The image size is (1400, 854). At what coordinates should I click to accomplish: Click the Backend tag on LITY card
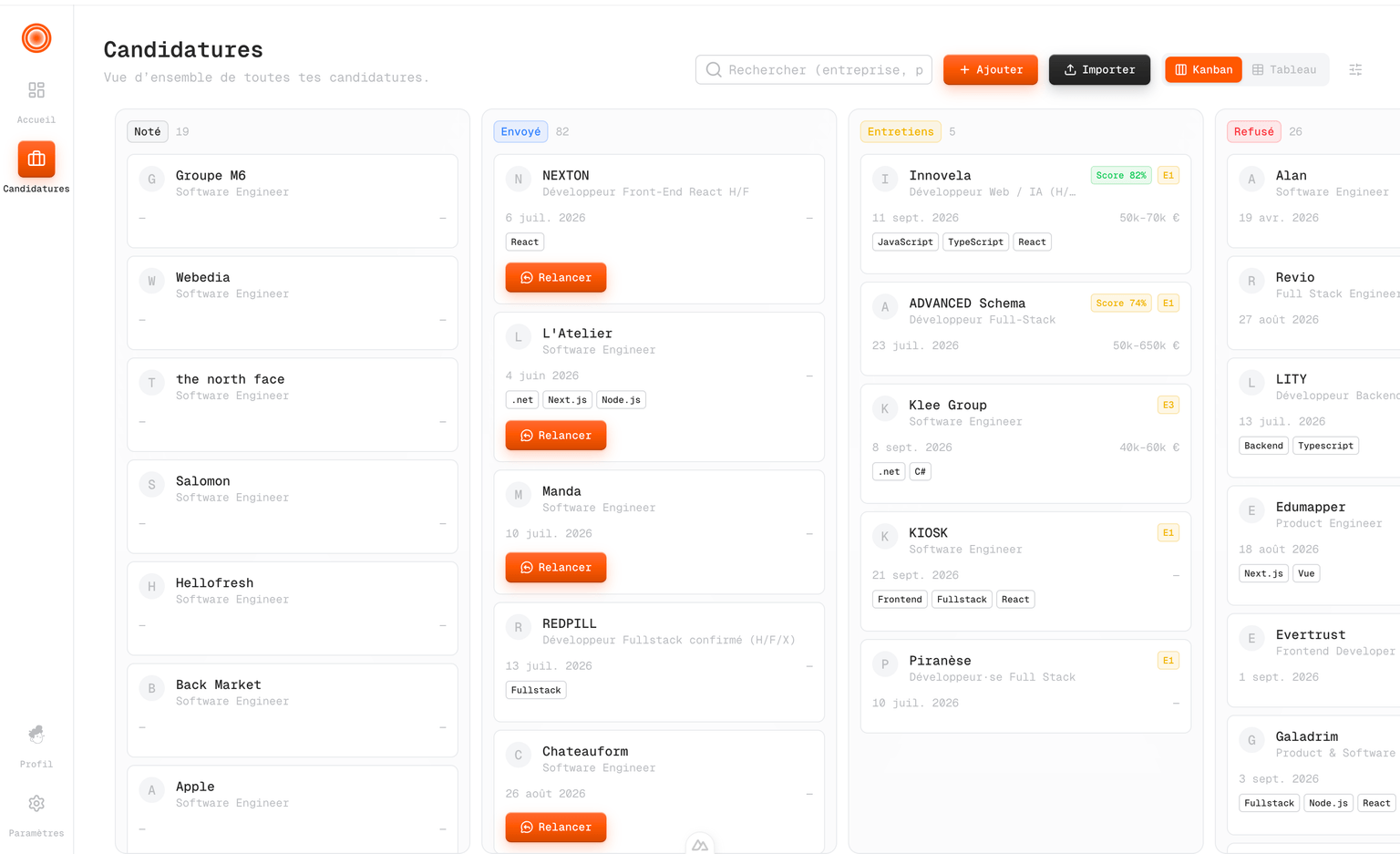pos(1263,446)
